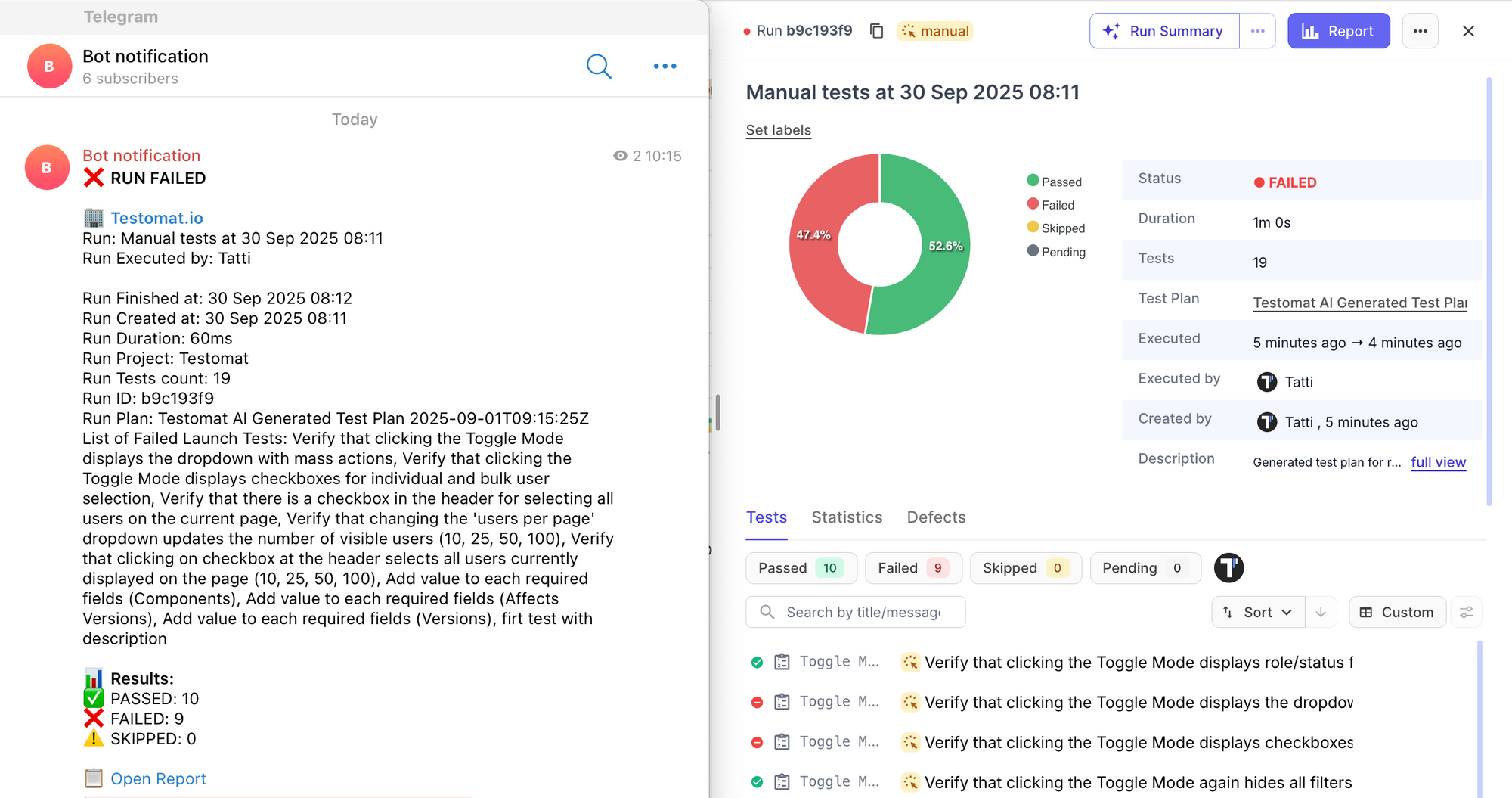This screenshot has width=1512, height=798.
Task: Open the Custom view dropdown
Action: (1397, 612)
